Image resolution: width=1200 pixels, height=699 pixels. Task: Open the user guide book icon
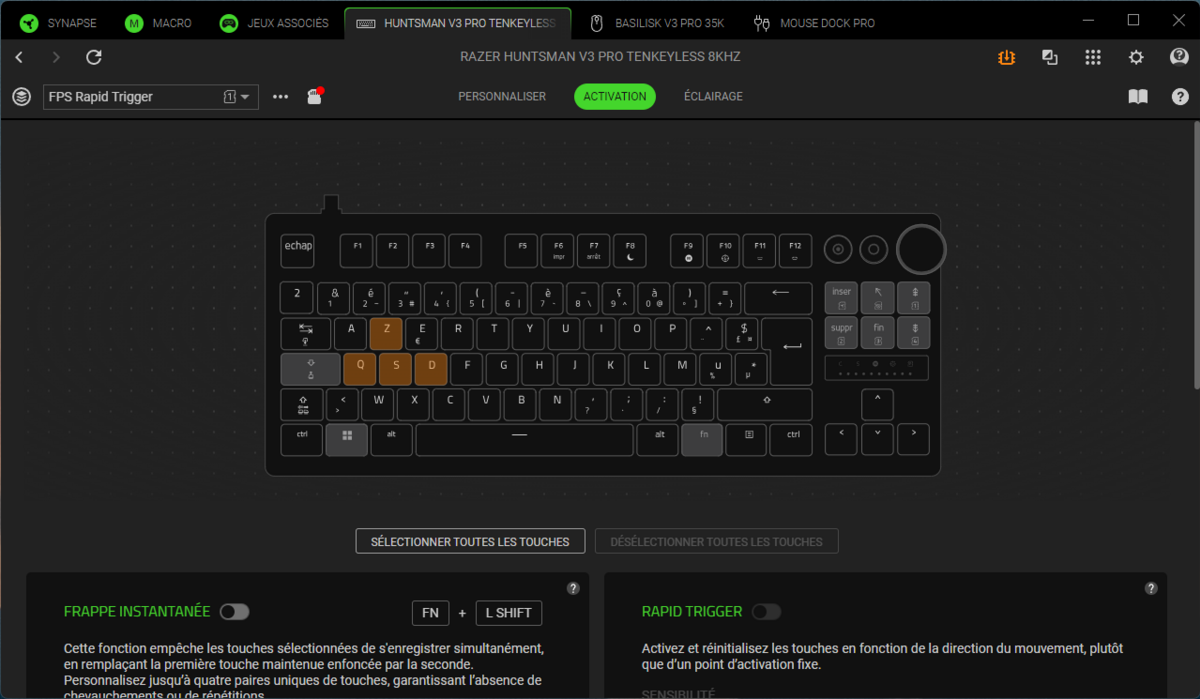click(x=1137, y=97)
